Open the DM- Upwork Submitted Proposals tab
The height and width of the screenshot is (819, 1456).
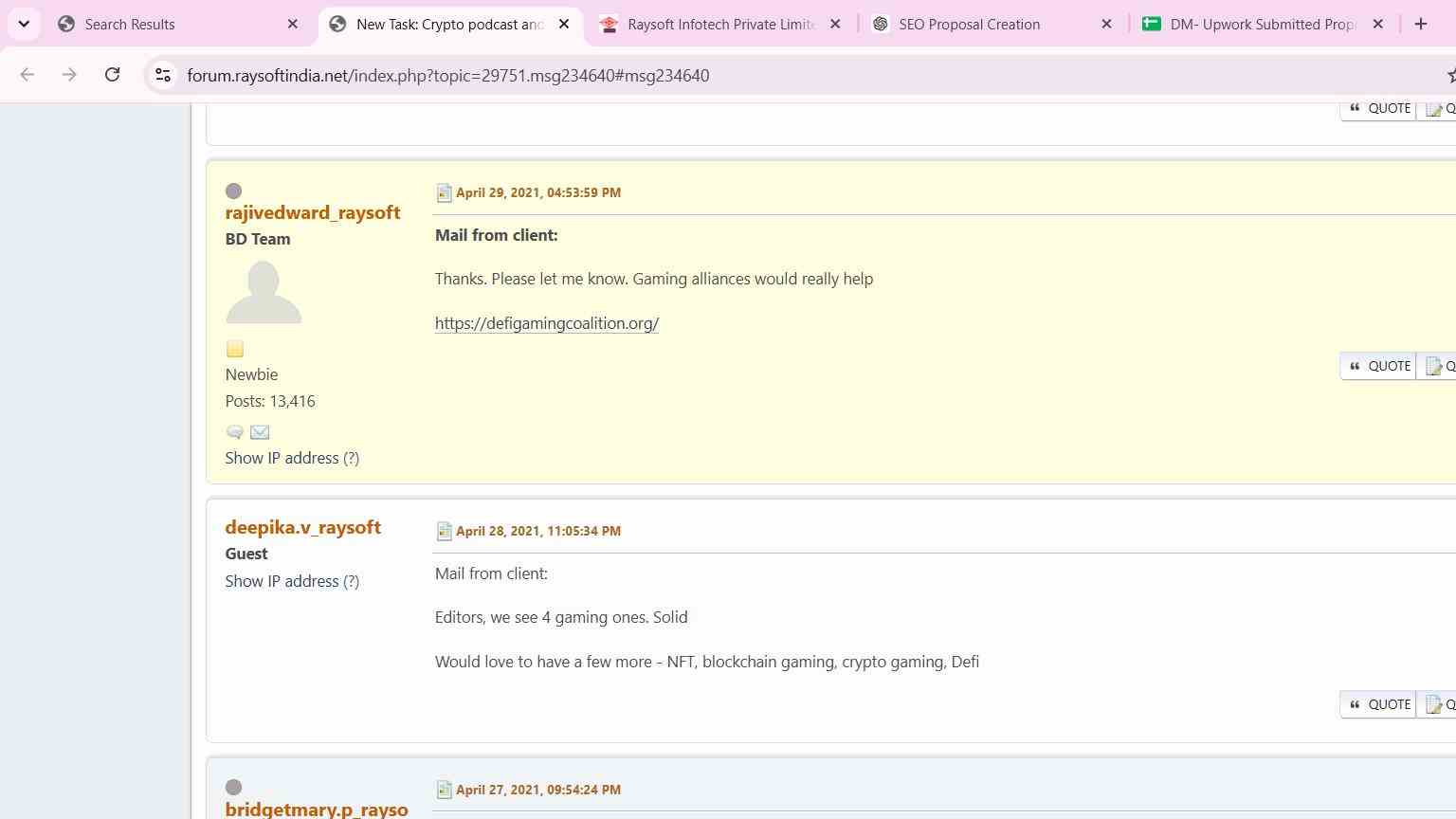coord(1263,24)
